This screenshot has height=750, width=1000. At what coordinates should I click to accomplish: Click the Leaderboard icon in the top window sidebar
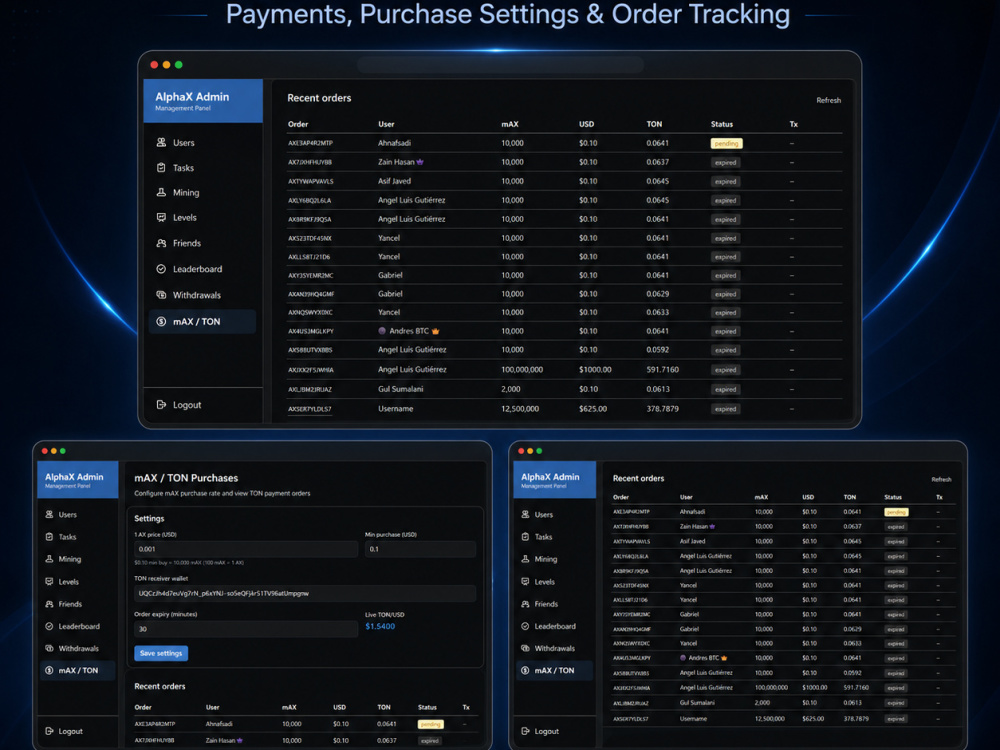pos(161,269)
